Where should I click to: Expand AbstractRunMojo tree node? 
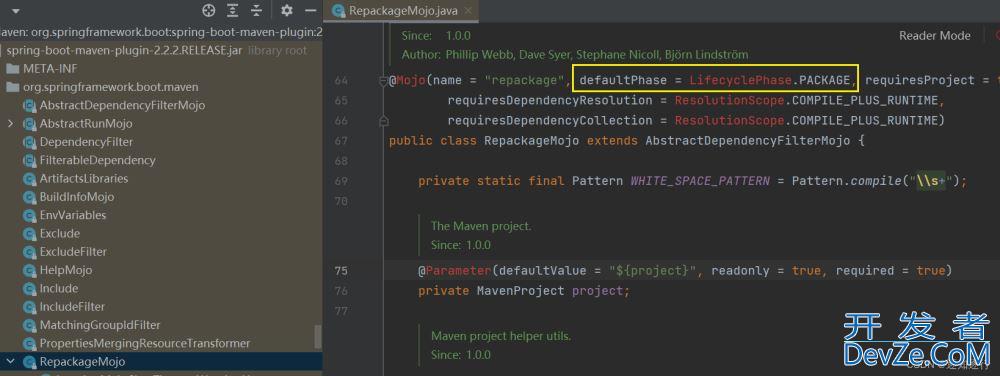10,123
